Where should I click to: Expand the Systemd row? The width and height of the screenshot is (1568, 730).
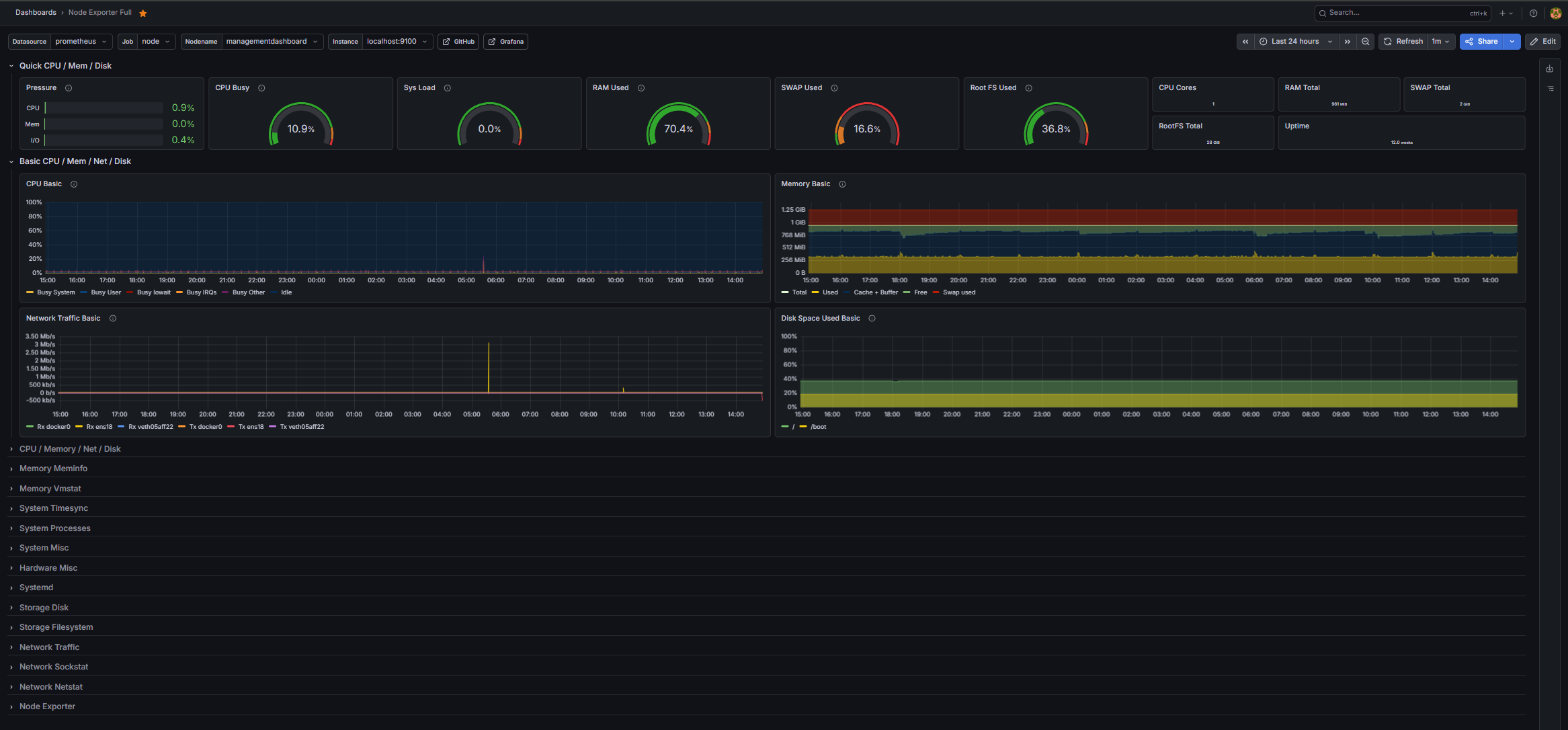point(36,587)
